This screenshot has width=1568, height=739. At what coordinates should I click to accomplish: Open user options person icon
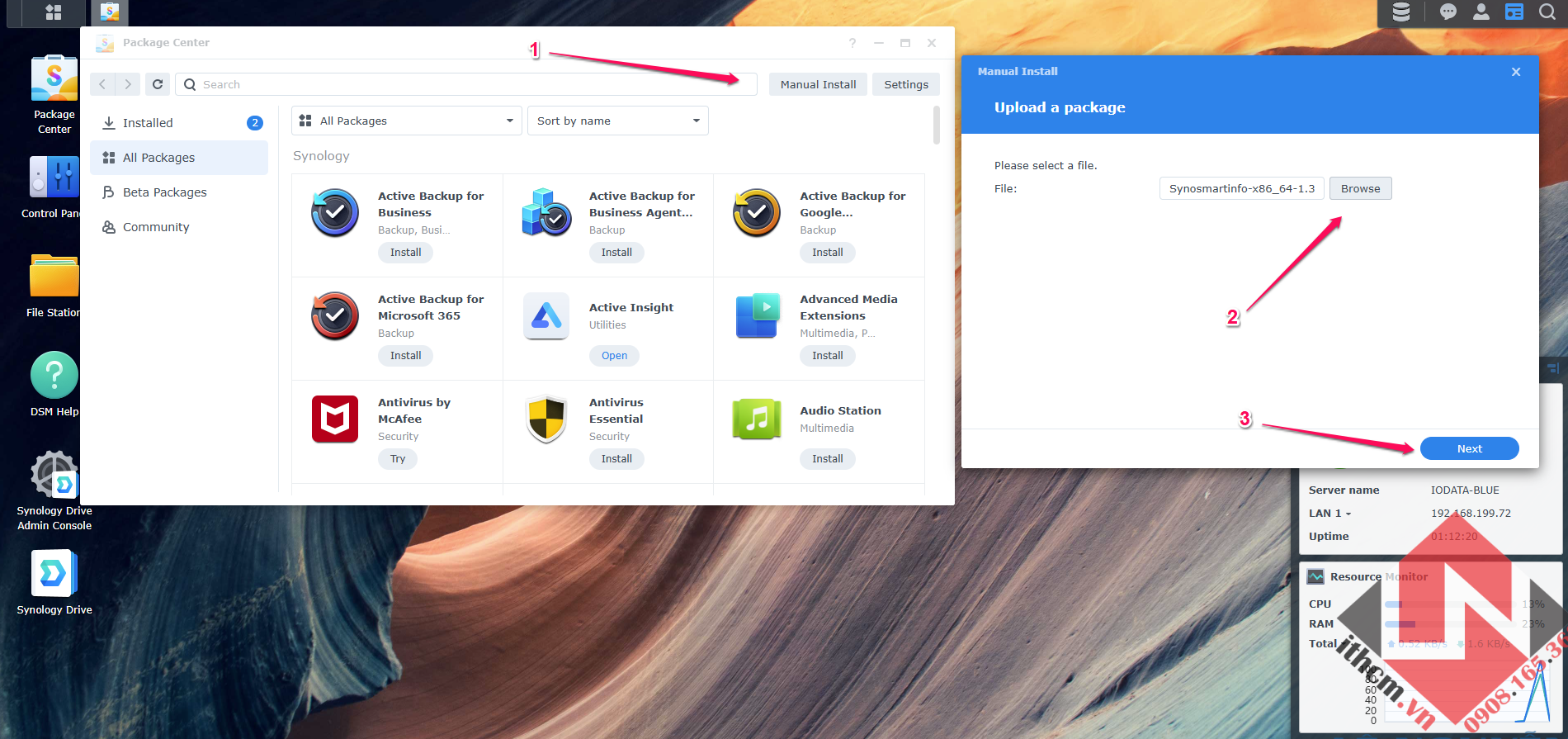[1481, 12]
